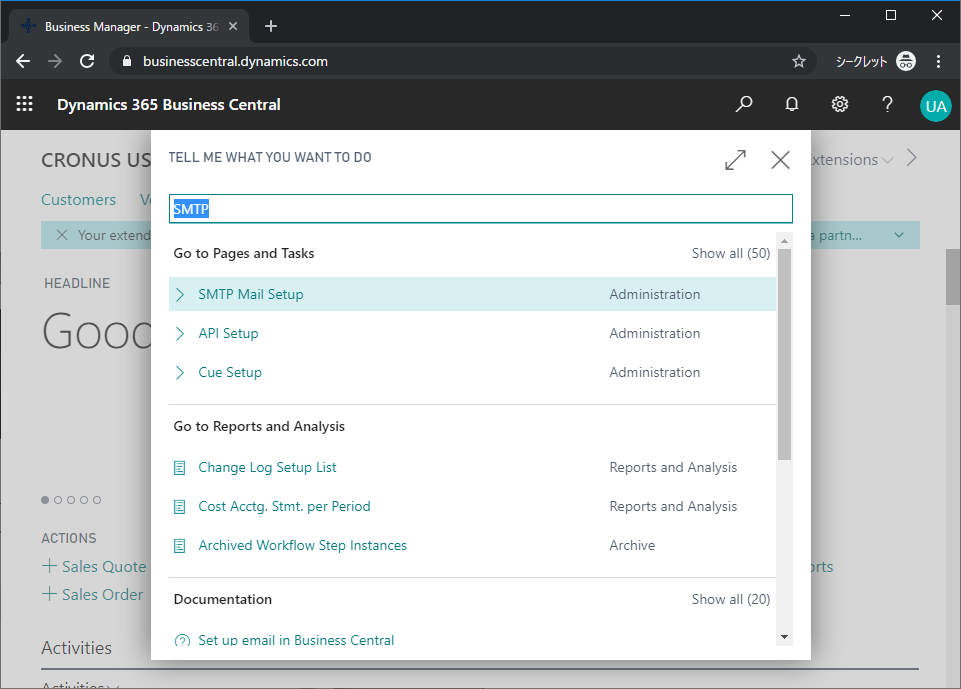Click the help icon beside Set up email

click(x=182, y=640)
